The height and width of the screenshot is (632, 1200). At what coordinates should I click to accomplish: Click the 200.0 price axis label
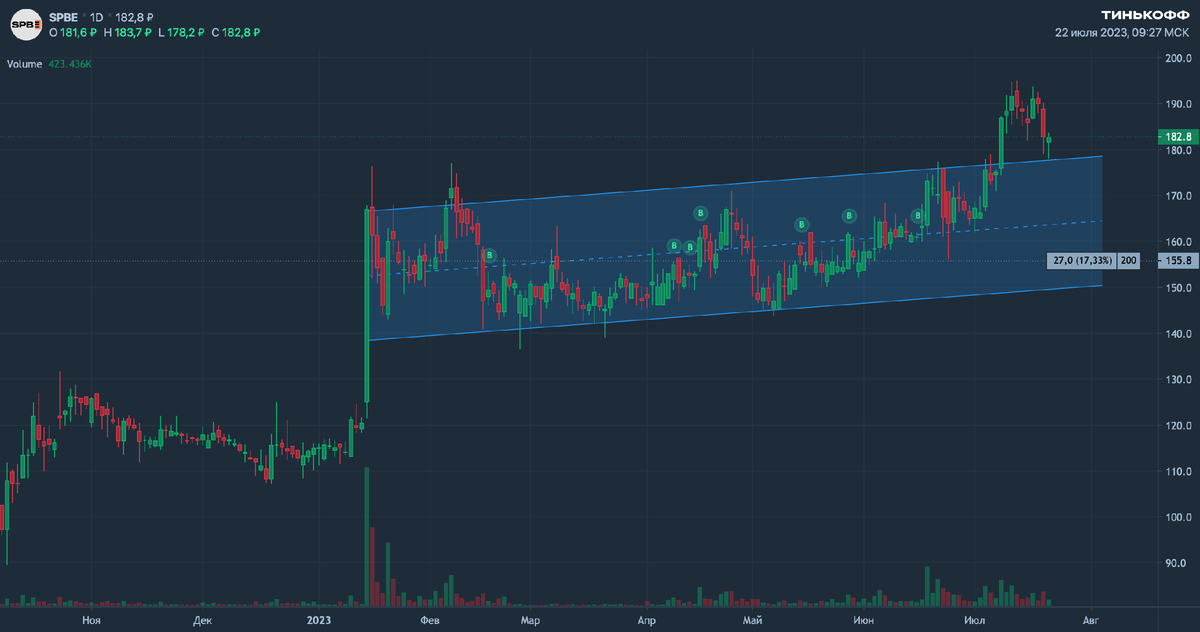[x=1177, y=58]
